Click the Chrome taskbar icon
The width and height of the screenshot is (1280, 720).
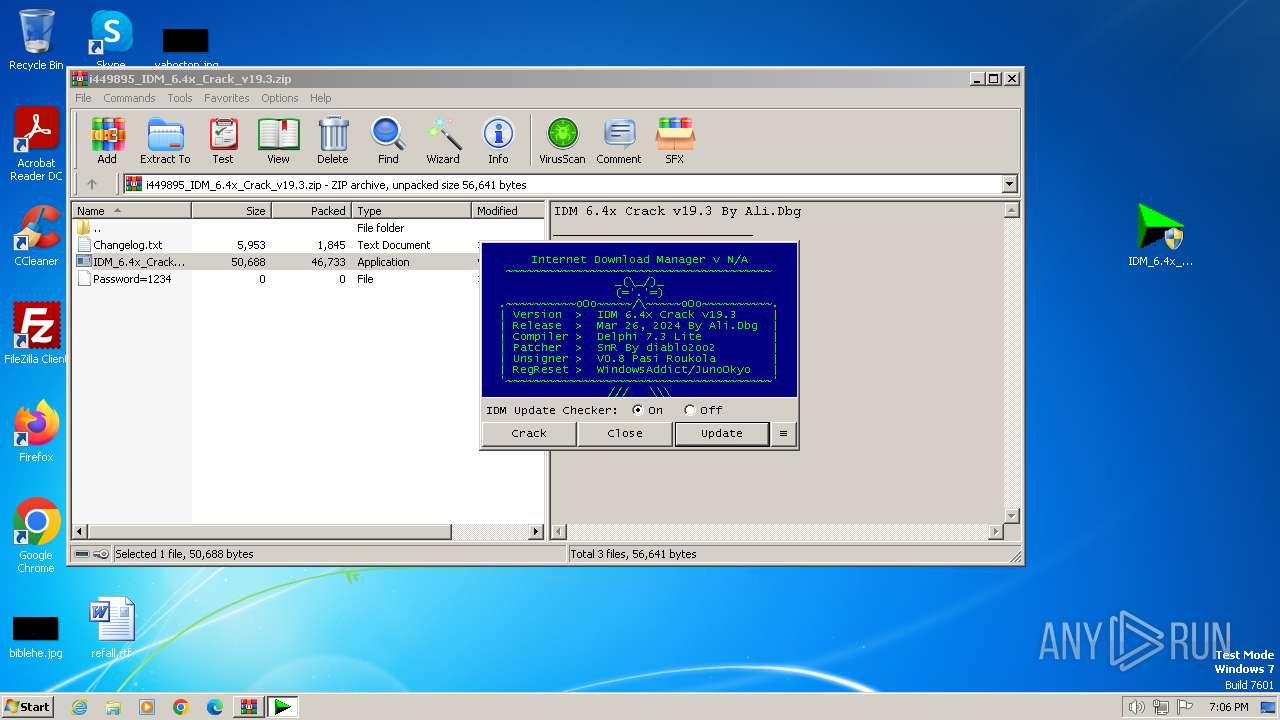tap(180, 707)
